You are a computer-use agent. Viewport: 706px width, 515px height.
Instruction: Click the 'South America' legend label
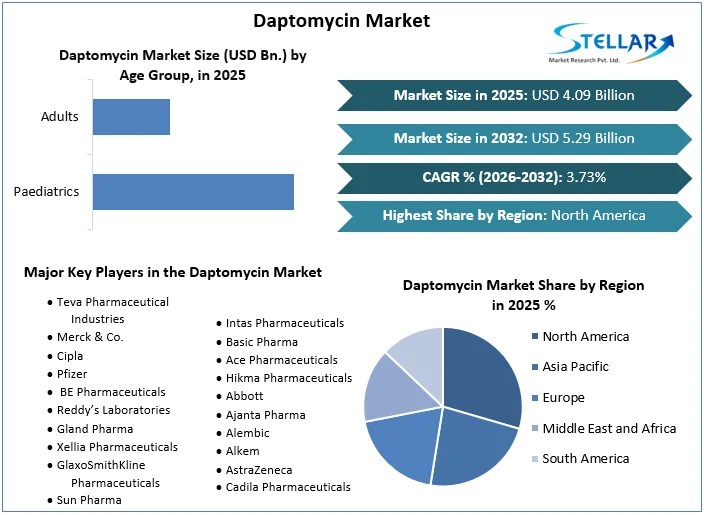586,459
